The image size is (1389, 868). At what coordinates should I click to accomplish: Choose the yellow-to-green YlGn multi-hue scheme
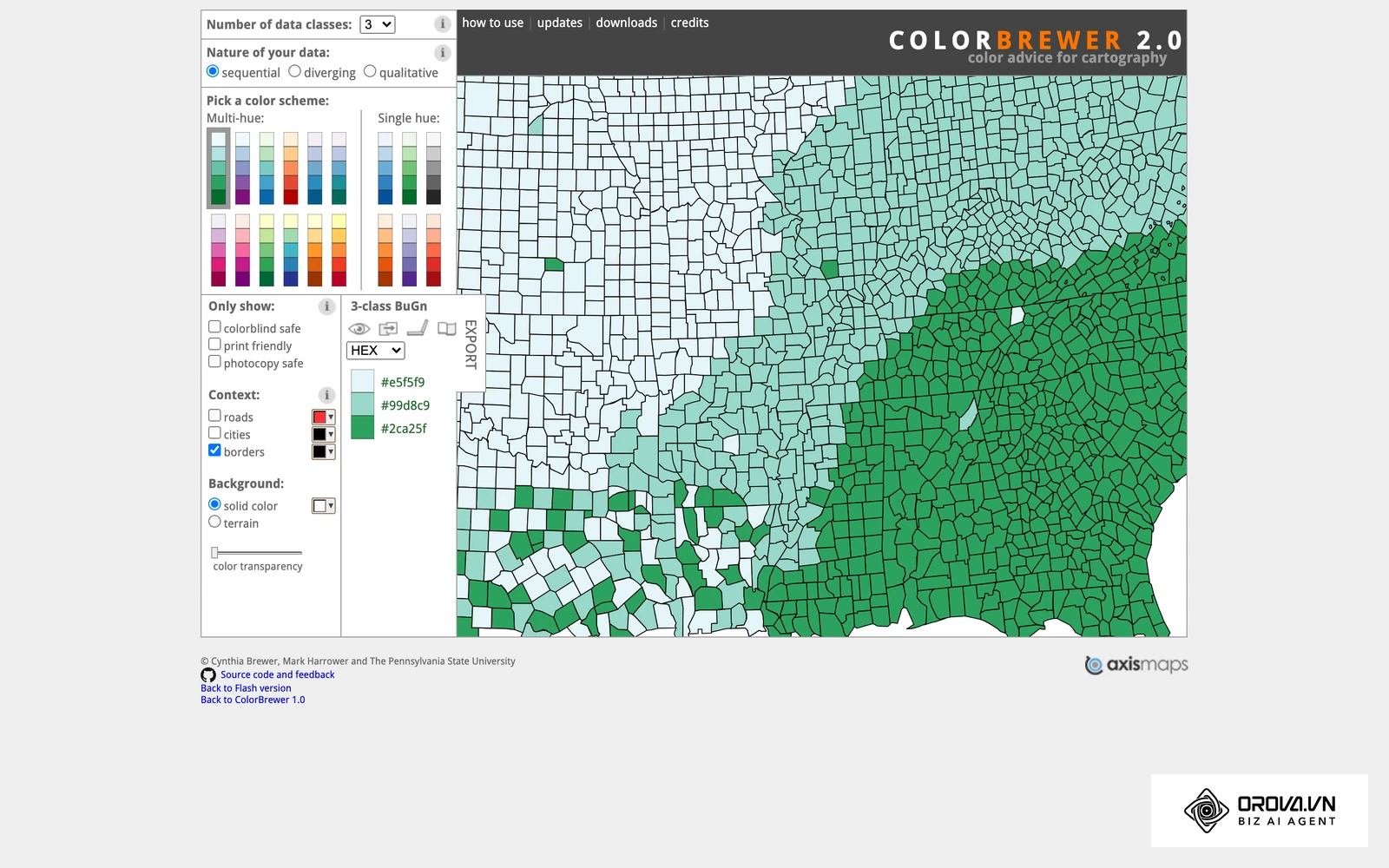click(x=267, y=250)
